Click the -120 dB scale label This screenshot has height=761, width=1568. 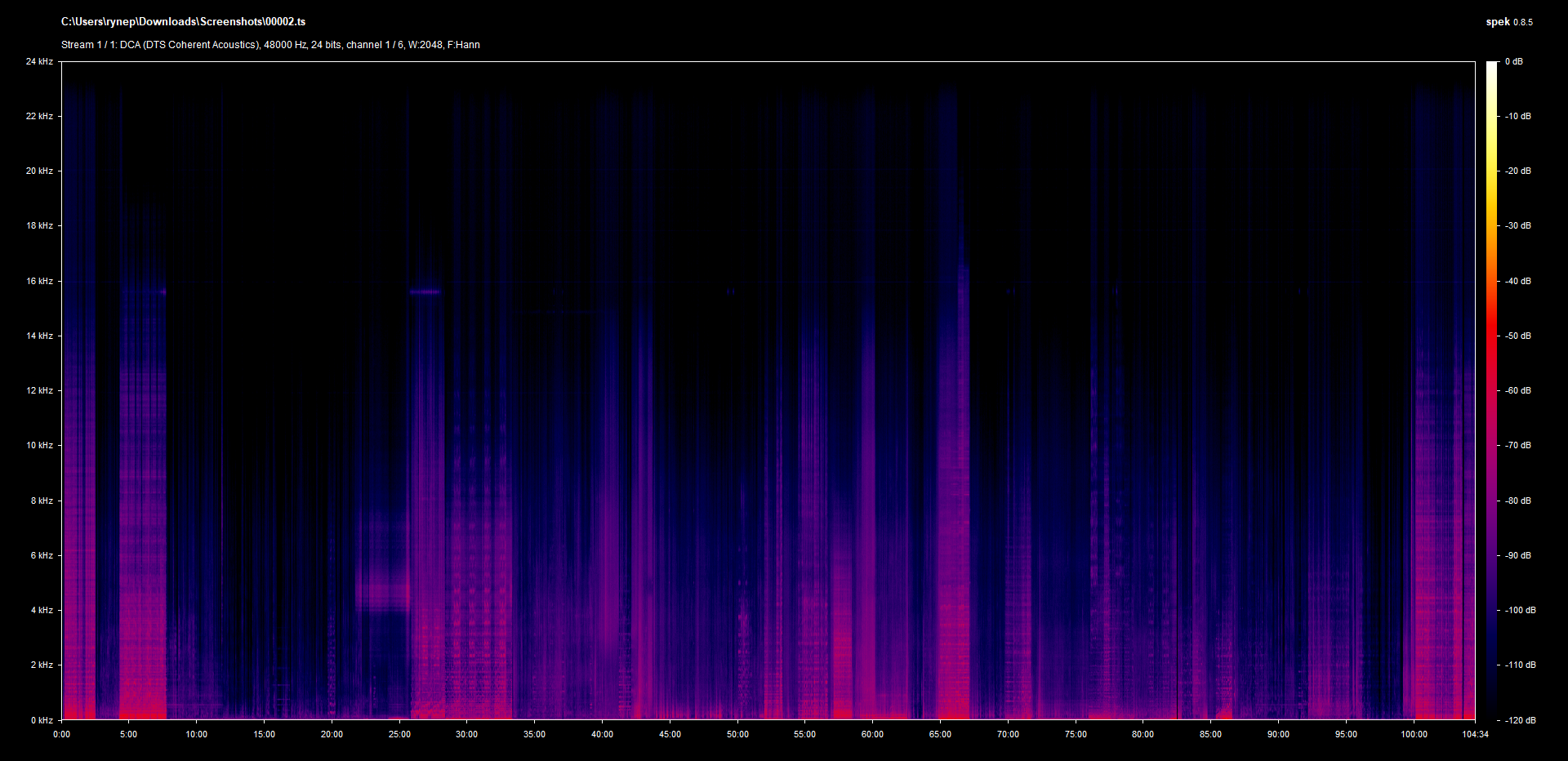[x=1520, y=720]
